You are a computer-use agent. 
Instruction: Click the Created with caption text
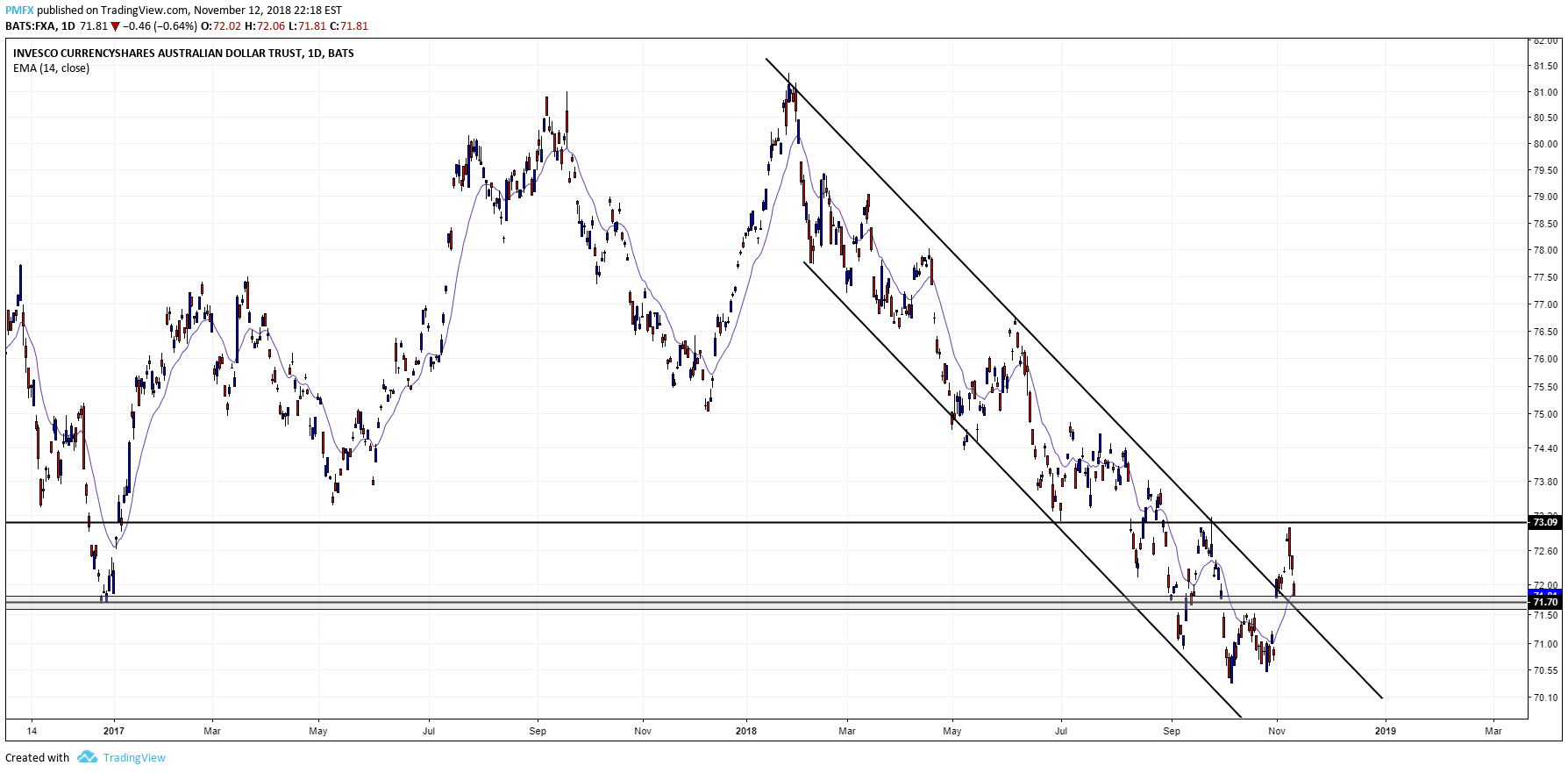[38, 757]
